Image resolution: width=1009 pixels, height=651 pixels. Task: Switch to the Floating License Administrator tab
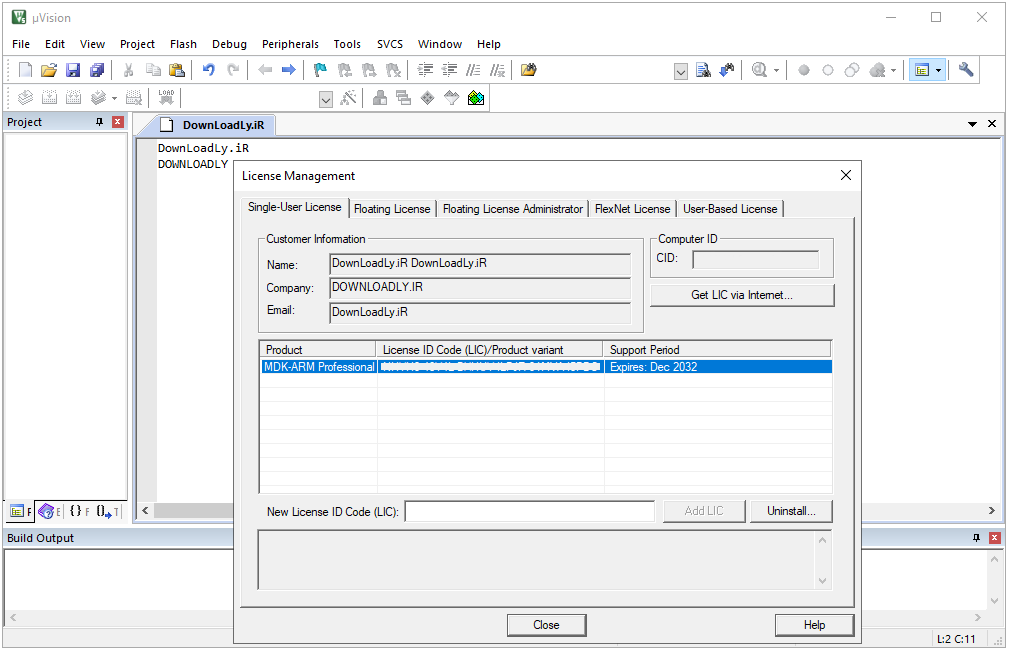tap(513, 209)
